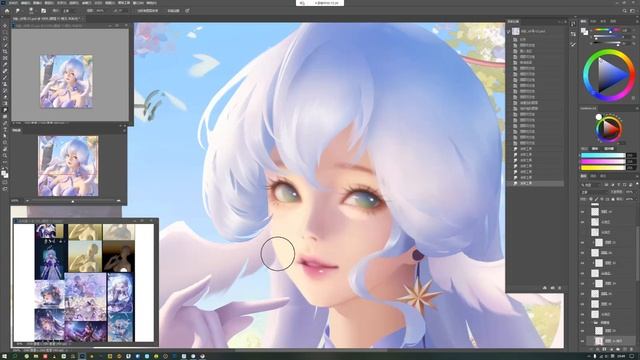Open the workspace switcher at top right
The image size is (640, 360).
[x=633, y=11]
